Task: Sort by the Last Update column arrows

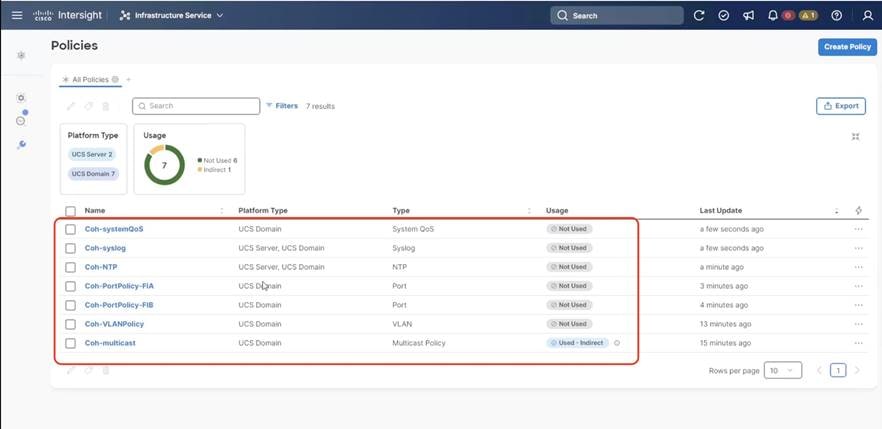Action: coord(836,211)
